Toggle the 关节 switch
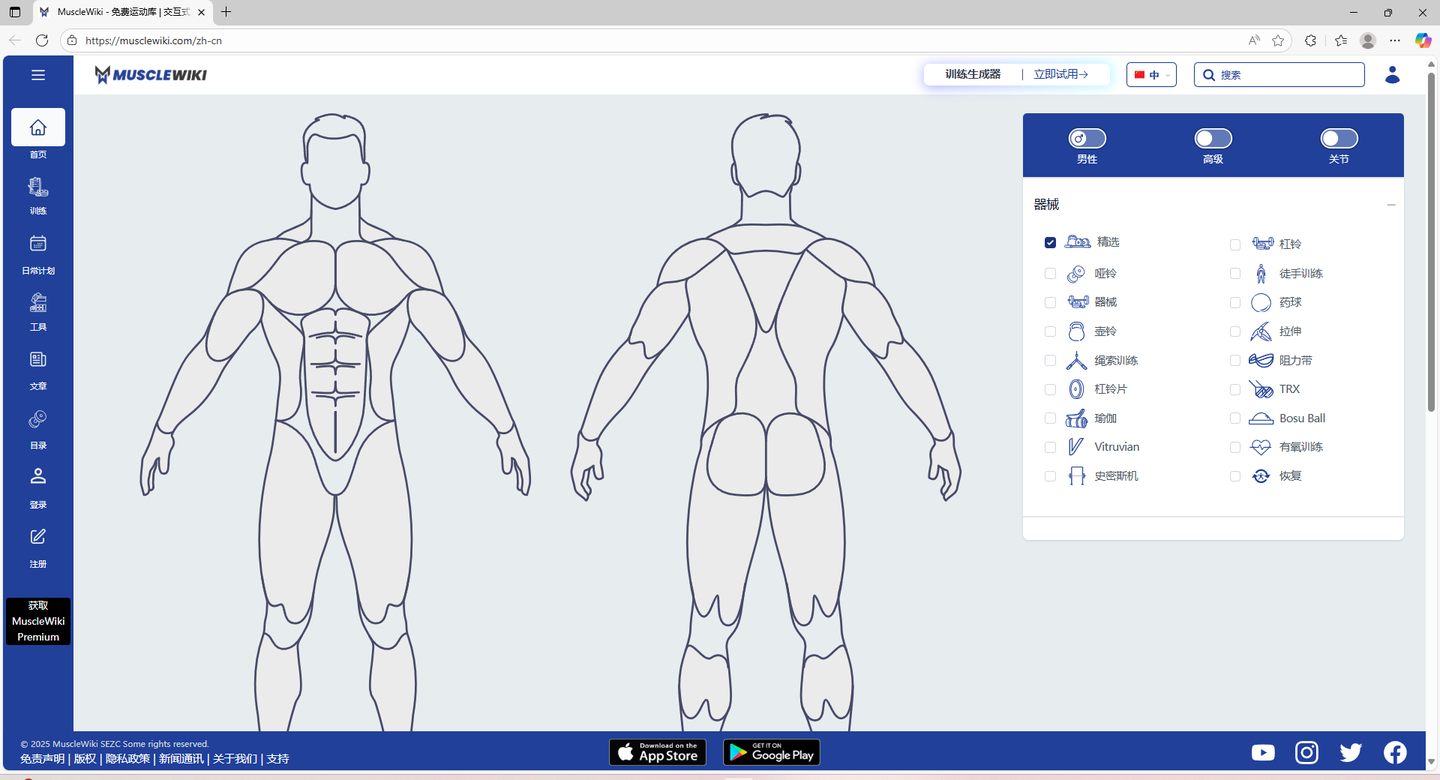This screenshot has height=780, width=1440. tap(1339, 138)
